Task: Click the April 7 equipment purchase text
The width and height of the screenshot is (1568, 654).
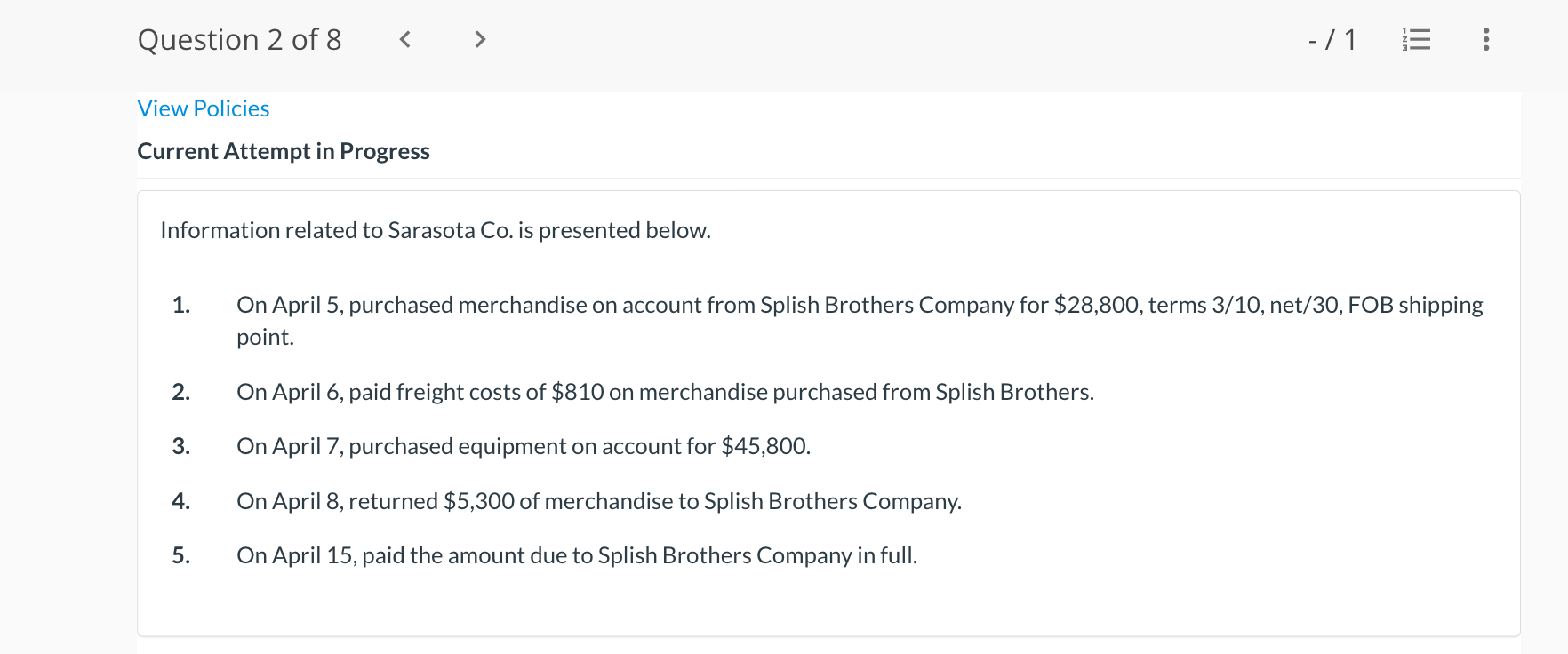Action: (x=524, y=446)
